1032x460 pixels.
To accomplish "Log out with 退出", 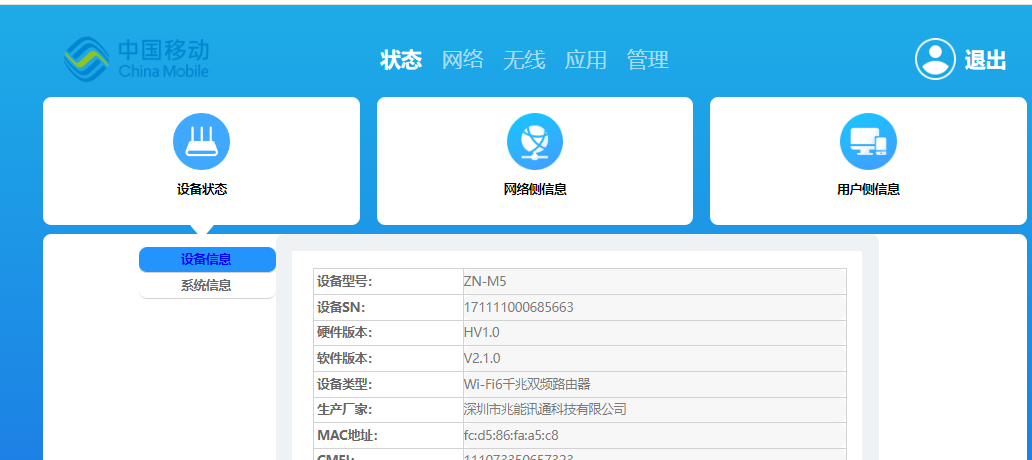I will click(985, 60).
